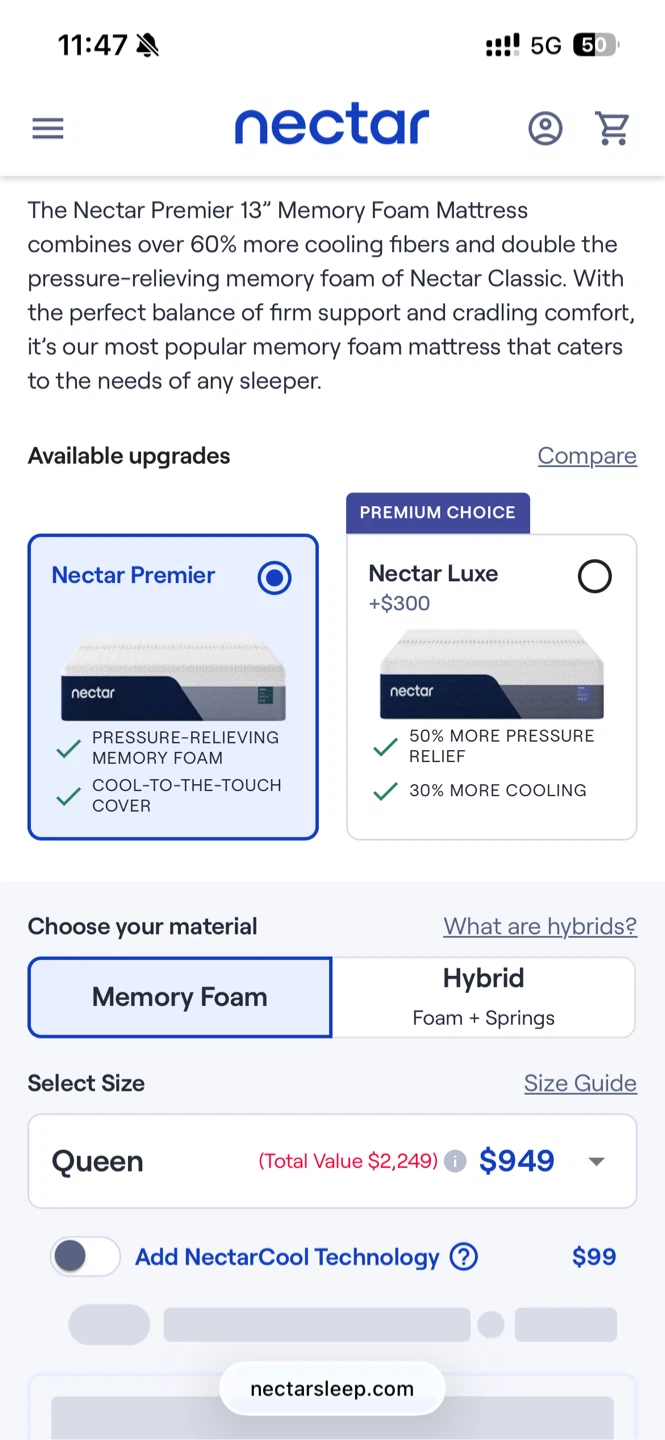Choose the Memory Foam material tab
This screenshot has width=665, height=1440.
[x=180, y=997]
